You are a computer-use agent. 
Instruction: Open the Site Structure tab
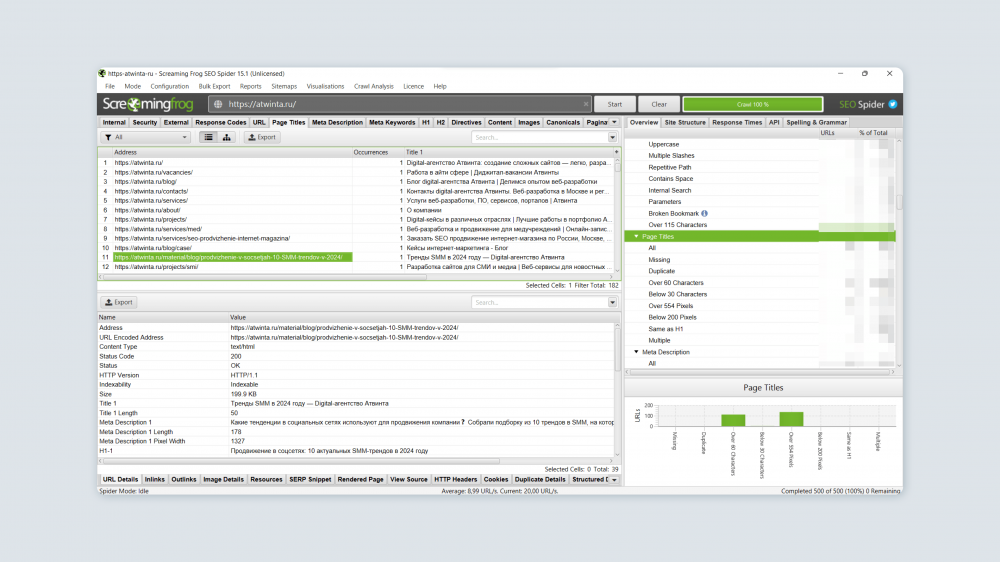[685, 122]
